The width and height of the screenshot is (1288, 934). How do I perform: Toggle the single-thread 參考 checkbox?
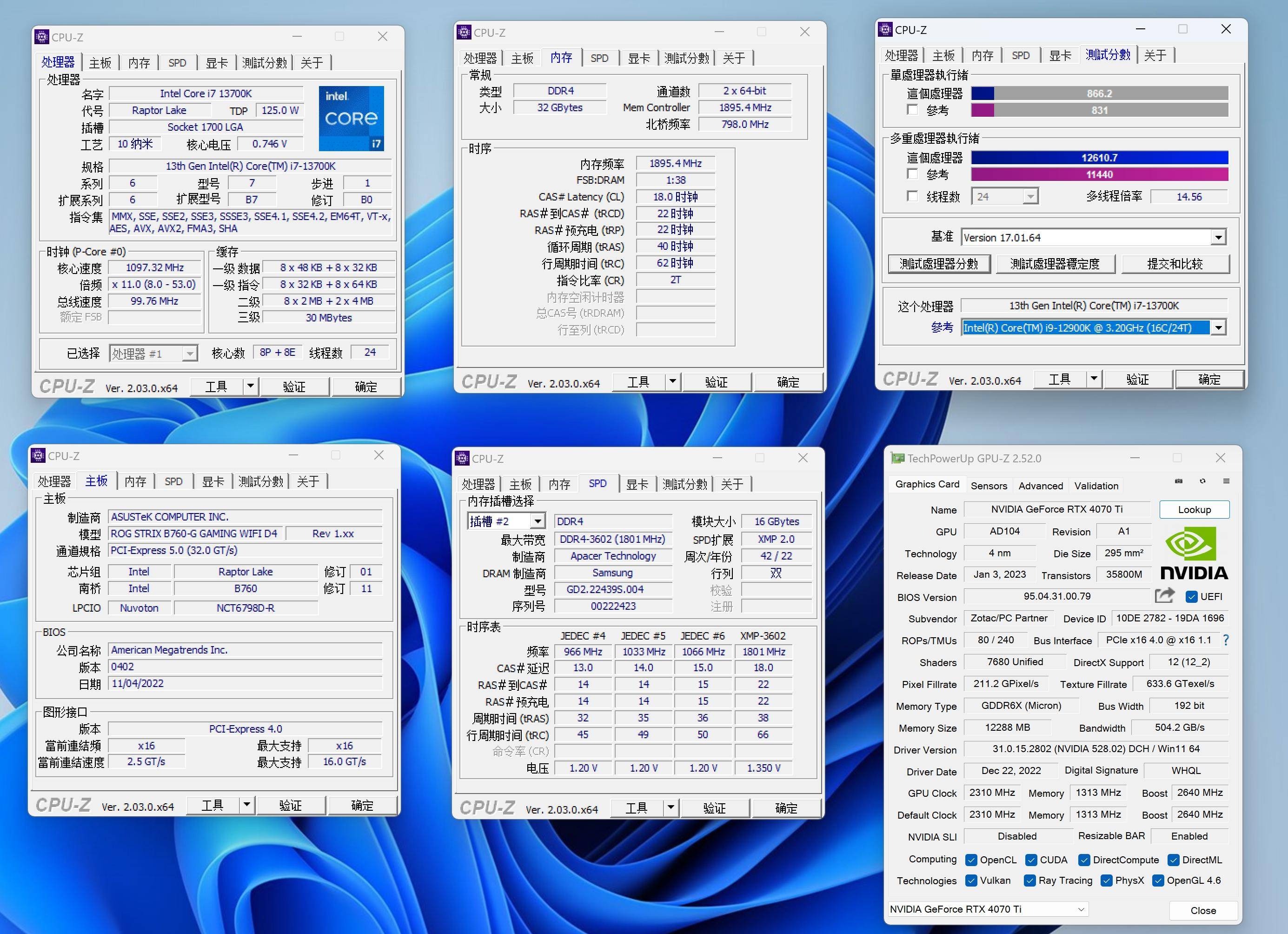(x=912, y=110)
